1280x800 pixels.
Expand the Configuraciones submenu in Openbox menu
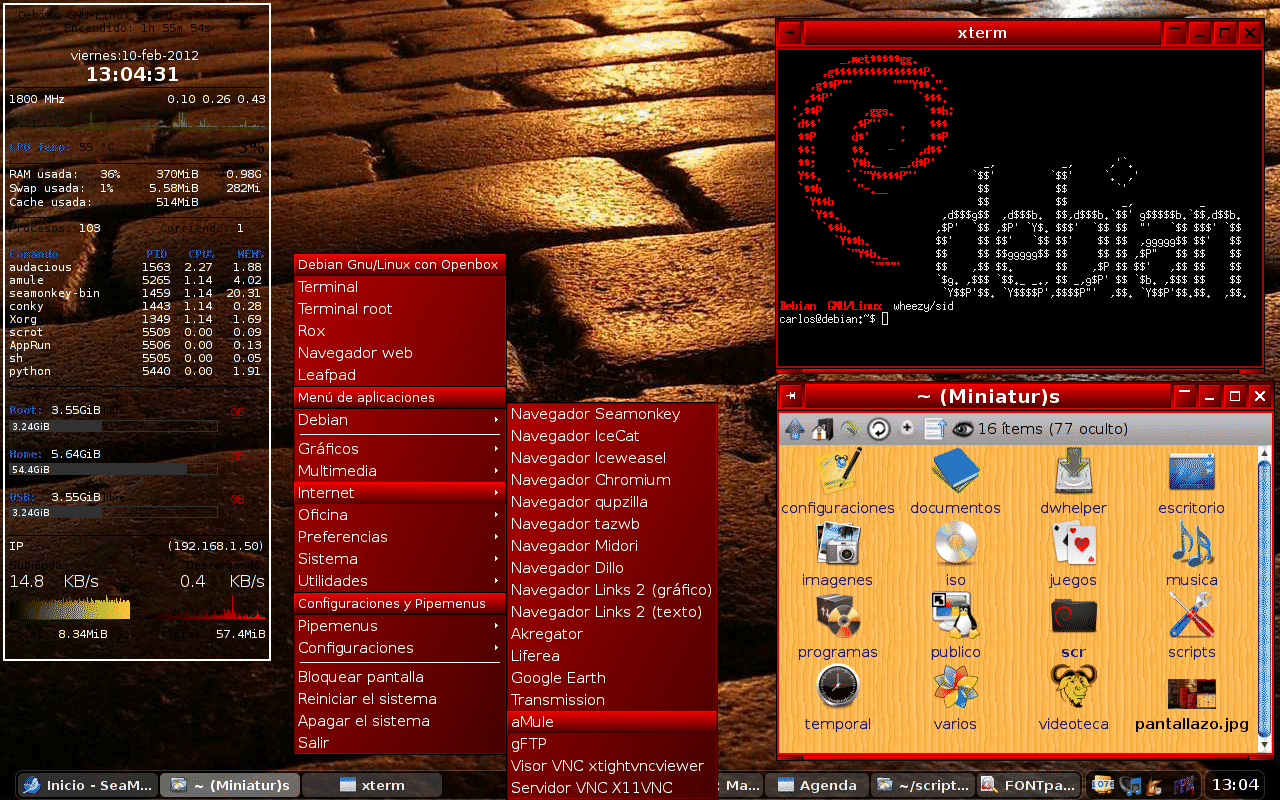(400, 648)
